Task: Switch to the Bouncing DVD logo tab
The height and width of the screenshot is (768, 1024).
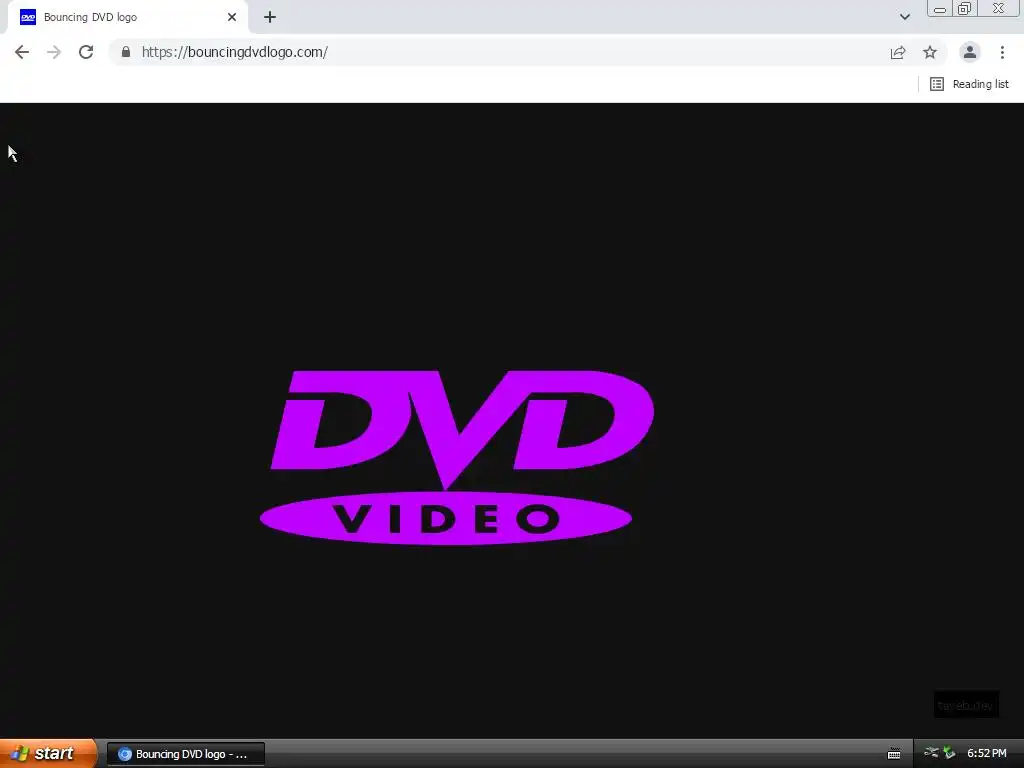Action: pyautogui.click(x=127, y=17)
